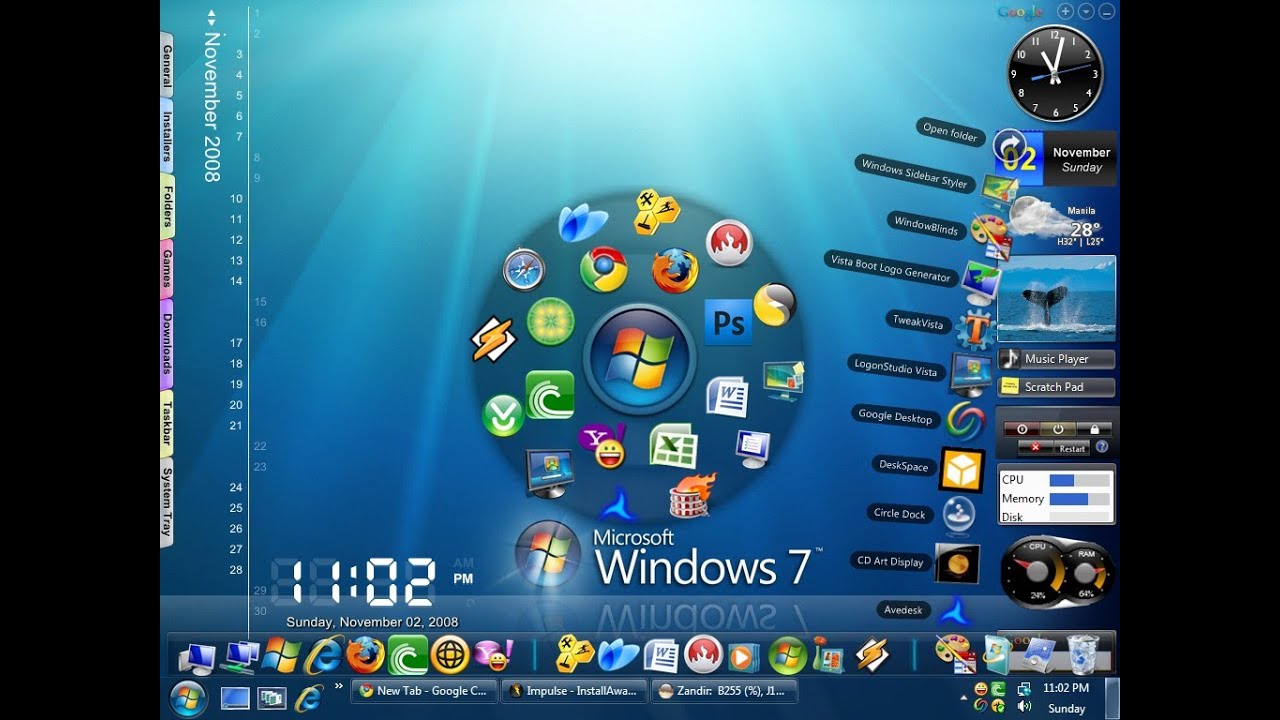Screen dimensions: 1280x720
Task: Expand the taskbar quick launch chevron
Action: click(x=338, y=686)
